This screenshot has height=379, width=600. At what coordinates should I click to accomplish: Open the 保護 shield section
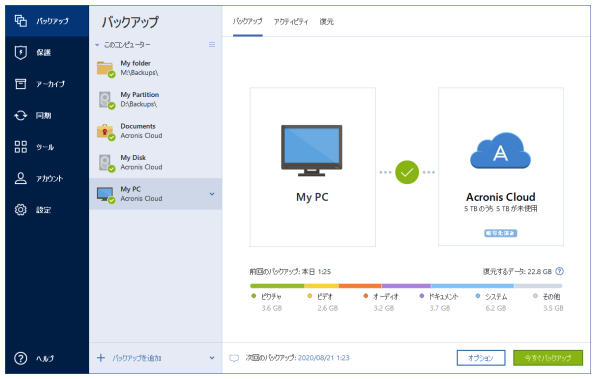47,52
